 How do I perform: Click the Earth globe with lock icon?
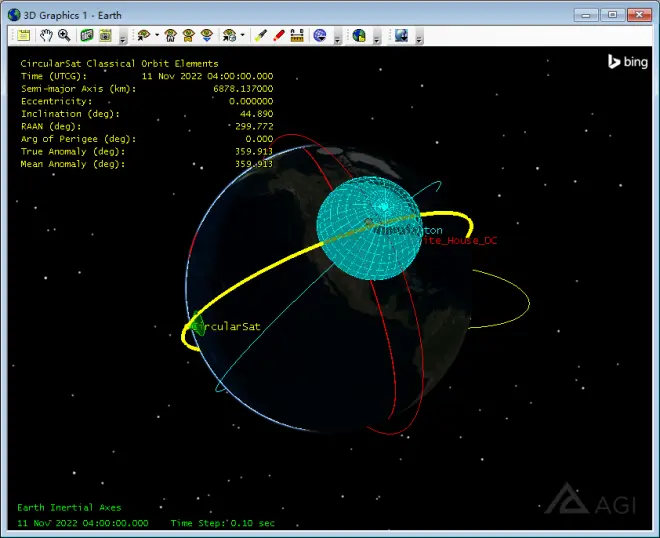pyautogui.click(x=359, y=36)
